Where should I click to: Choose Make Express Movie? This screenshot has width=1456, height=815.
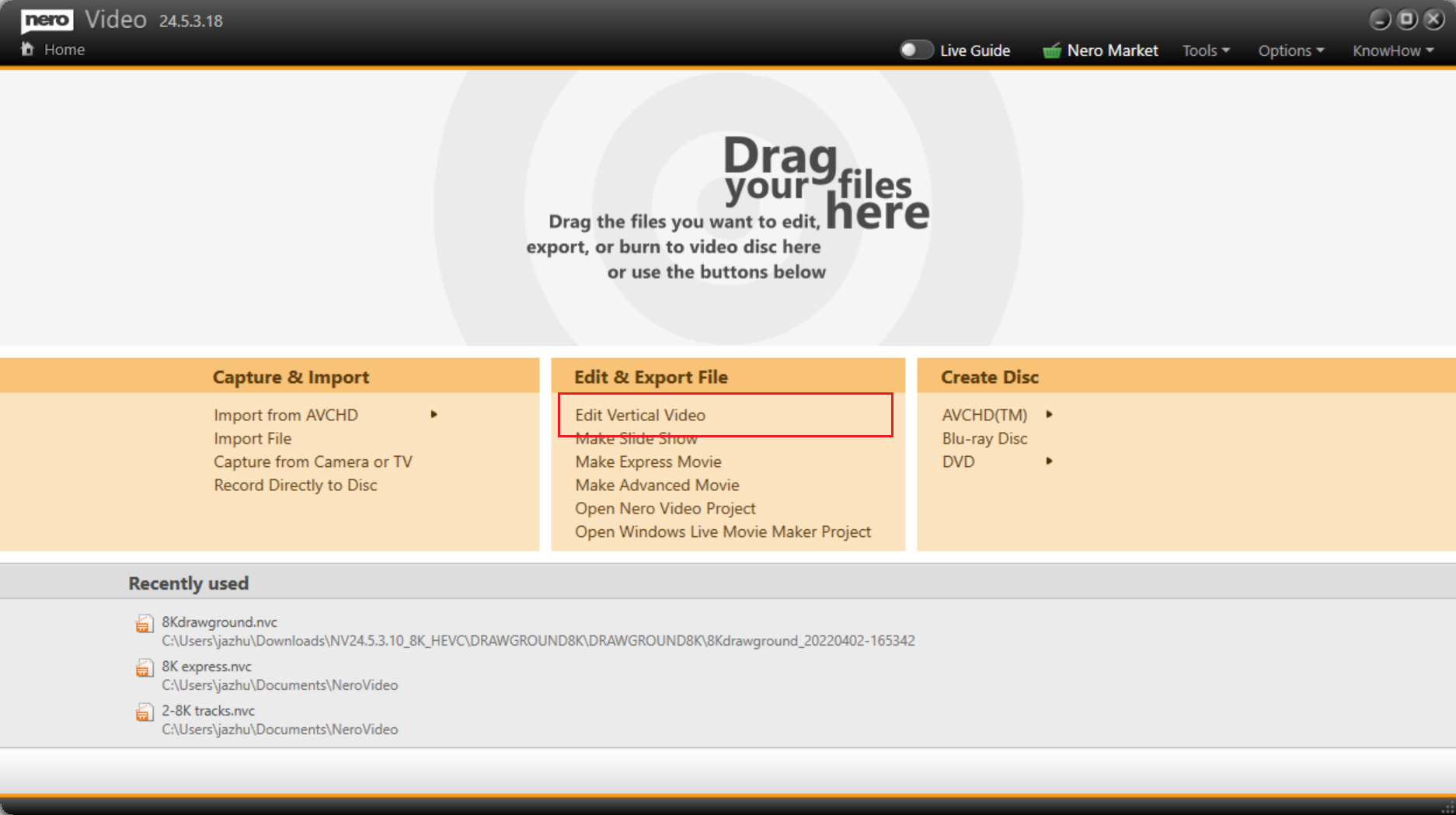pos(648,461)
